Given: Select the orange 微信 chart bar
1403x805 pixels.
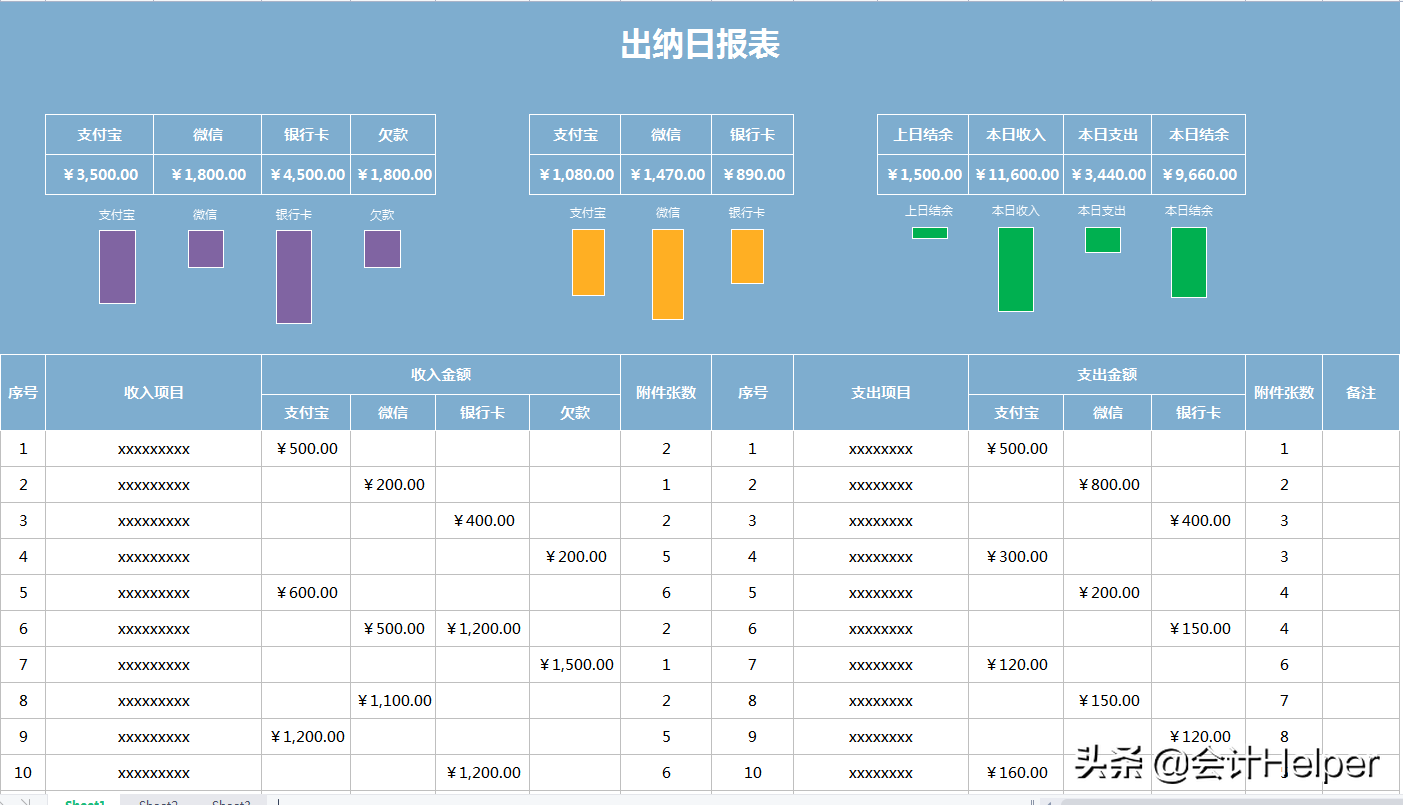Looking at the screenshot, I should tap(666, 275).
